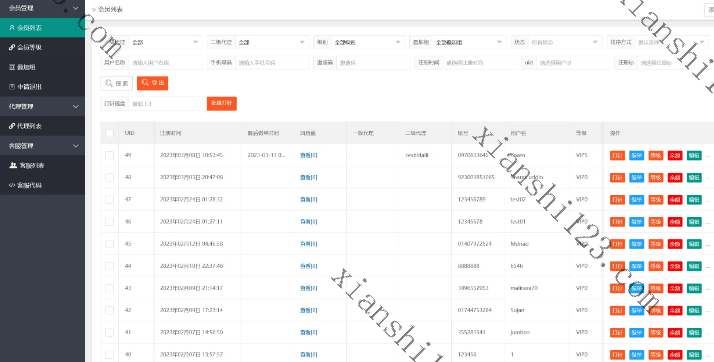
Task: Tick the checkbox for UID 41
Action: point(109,332)
